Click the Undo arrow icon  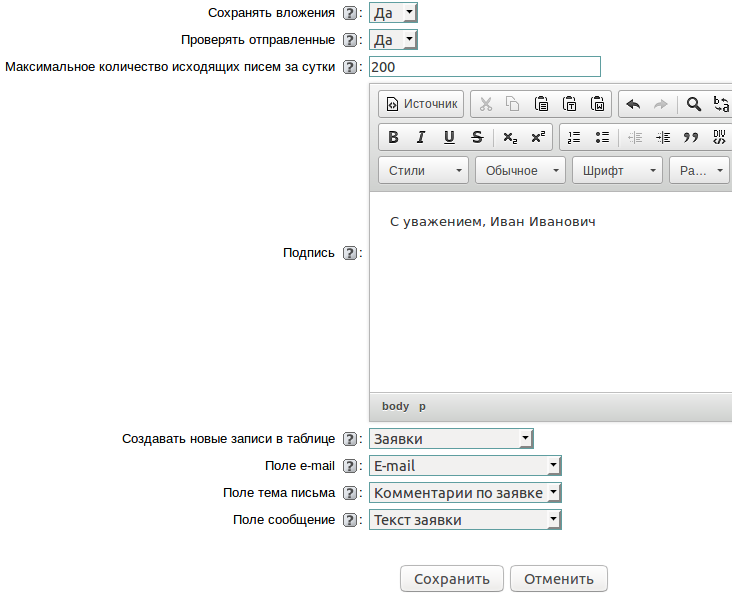click(632, 104)
